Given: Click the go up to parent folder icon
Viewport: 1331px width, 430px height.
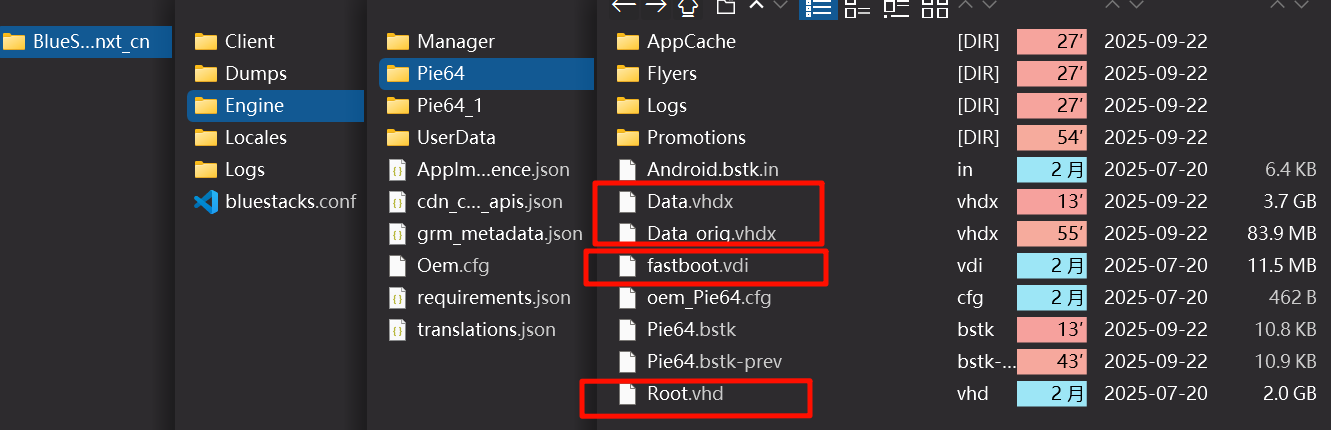Looking at the screenshot, I should tap(688, 6).
